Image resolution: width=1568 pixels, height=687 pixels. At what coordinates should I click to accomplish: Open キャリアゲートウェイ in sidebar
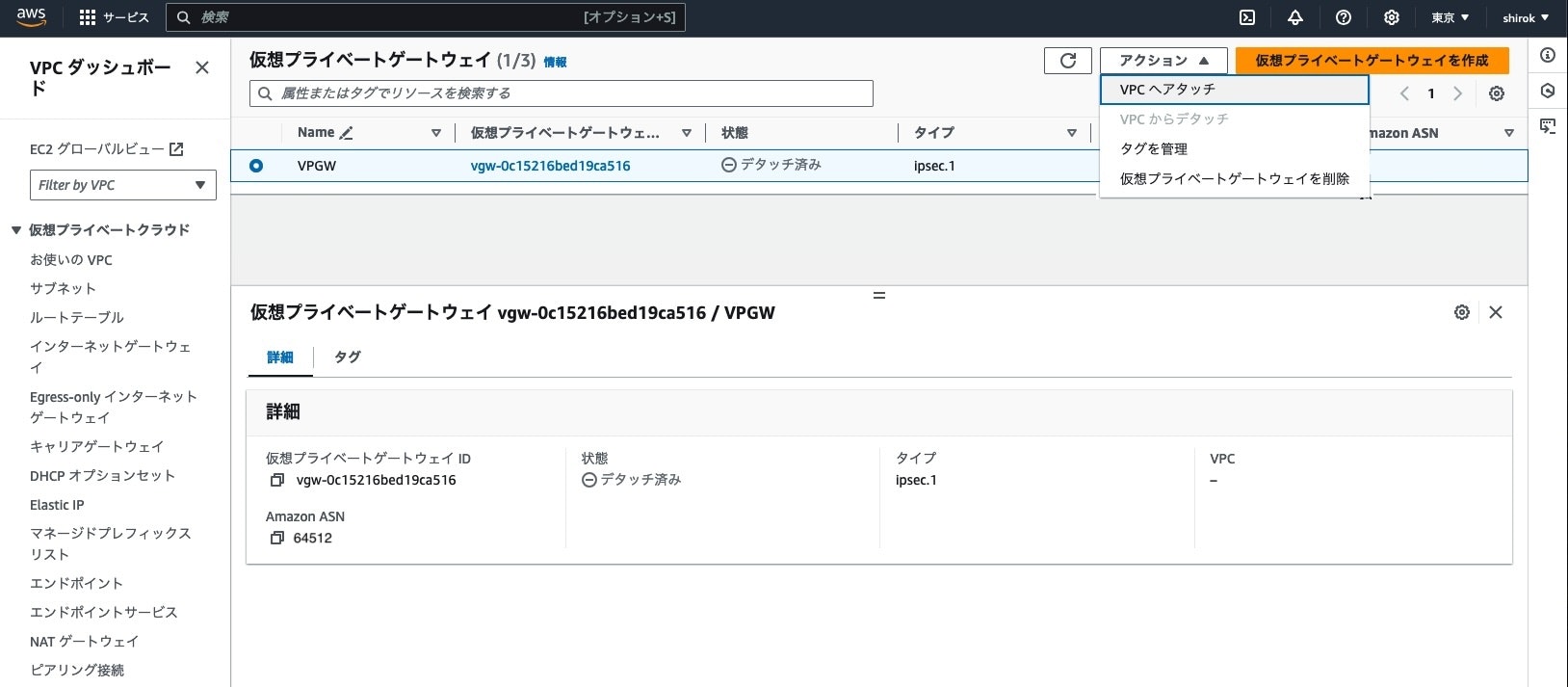tap(97, 447)
